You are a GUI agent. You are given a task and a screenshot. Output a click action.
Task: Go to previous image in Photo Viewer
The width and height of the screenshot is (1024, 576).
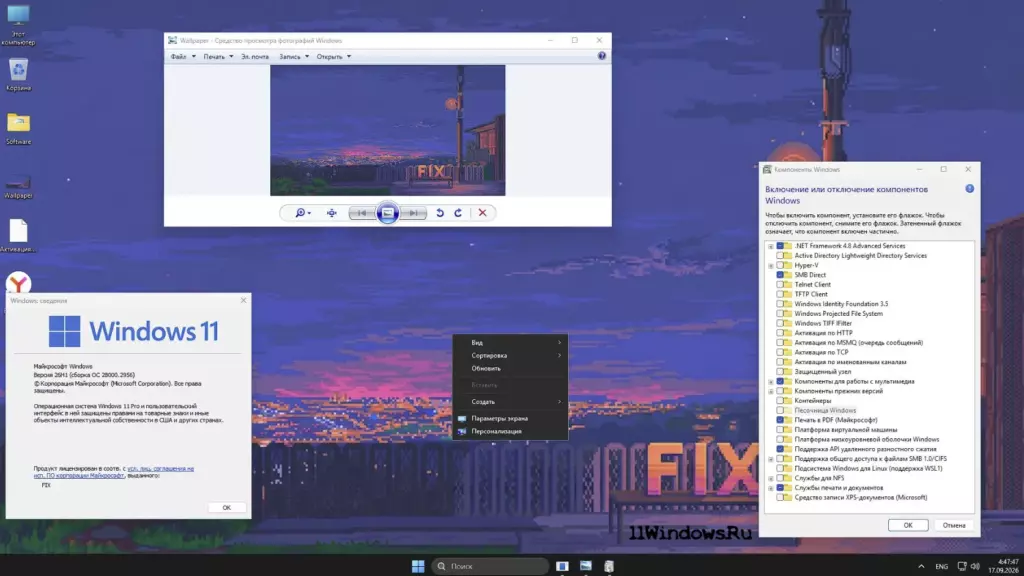[x=361, y=213]
